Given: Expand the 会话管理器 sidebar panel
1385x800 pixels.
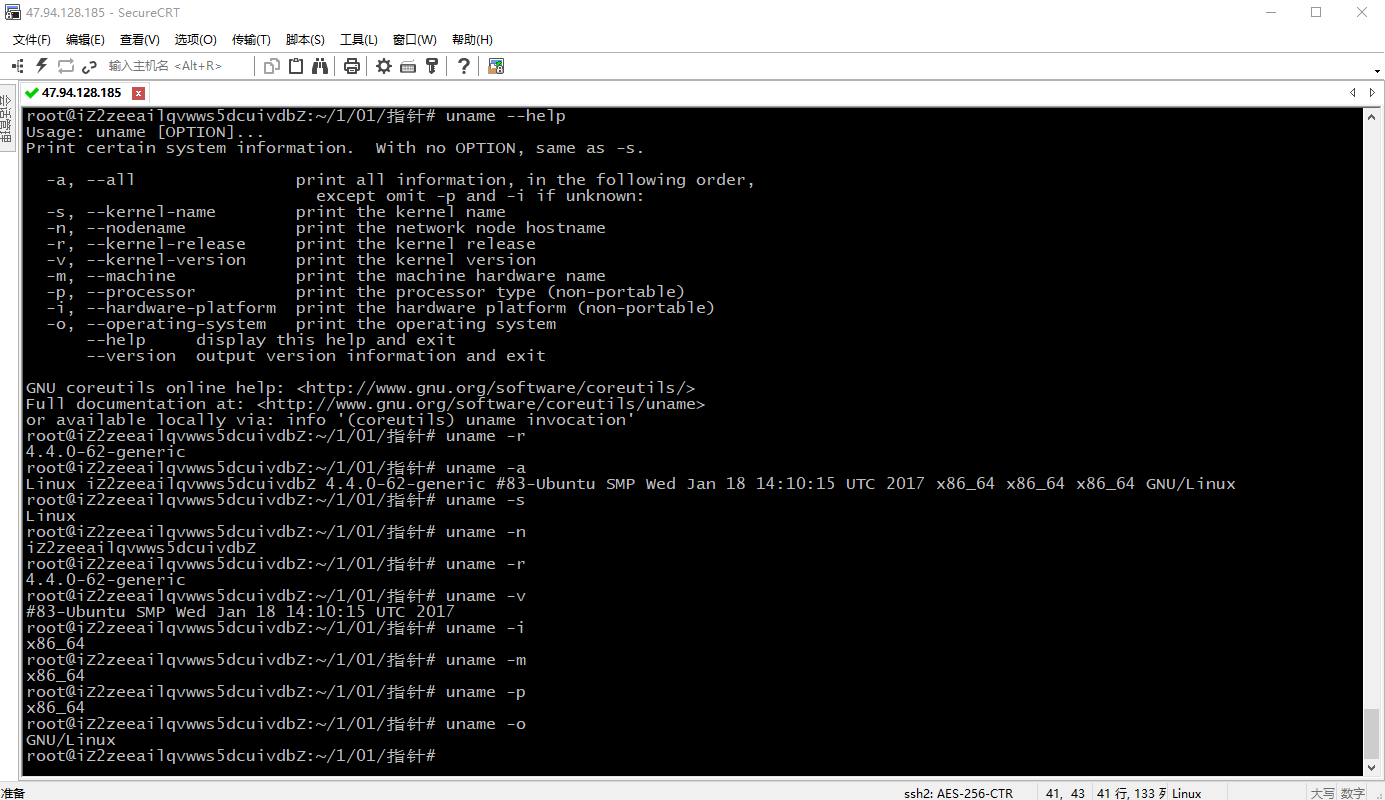Looking at the screenshot, I should click(7, 125).
